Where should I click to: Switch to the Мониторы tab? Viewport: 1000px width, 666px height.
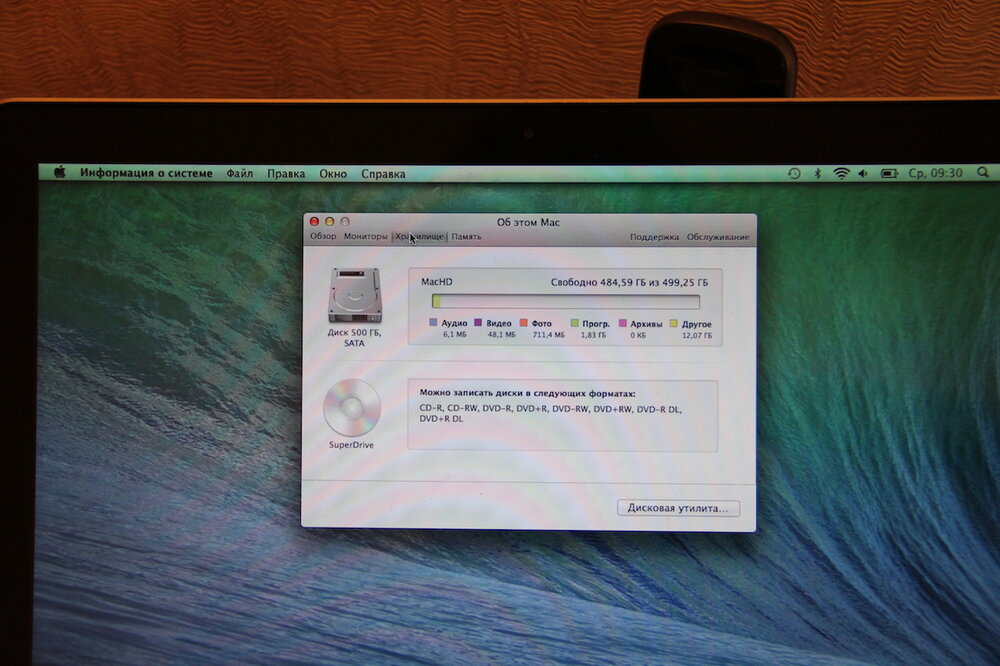tap(365, 236)
